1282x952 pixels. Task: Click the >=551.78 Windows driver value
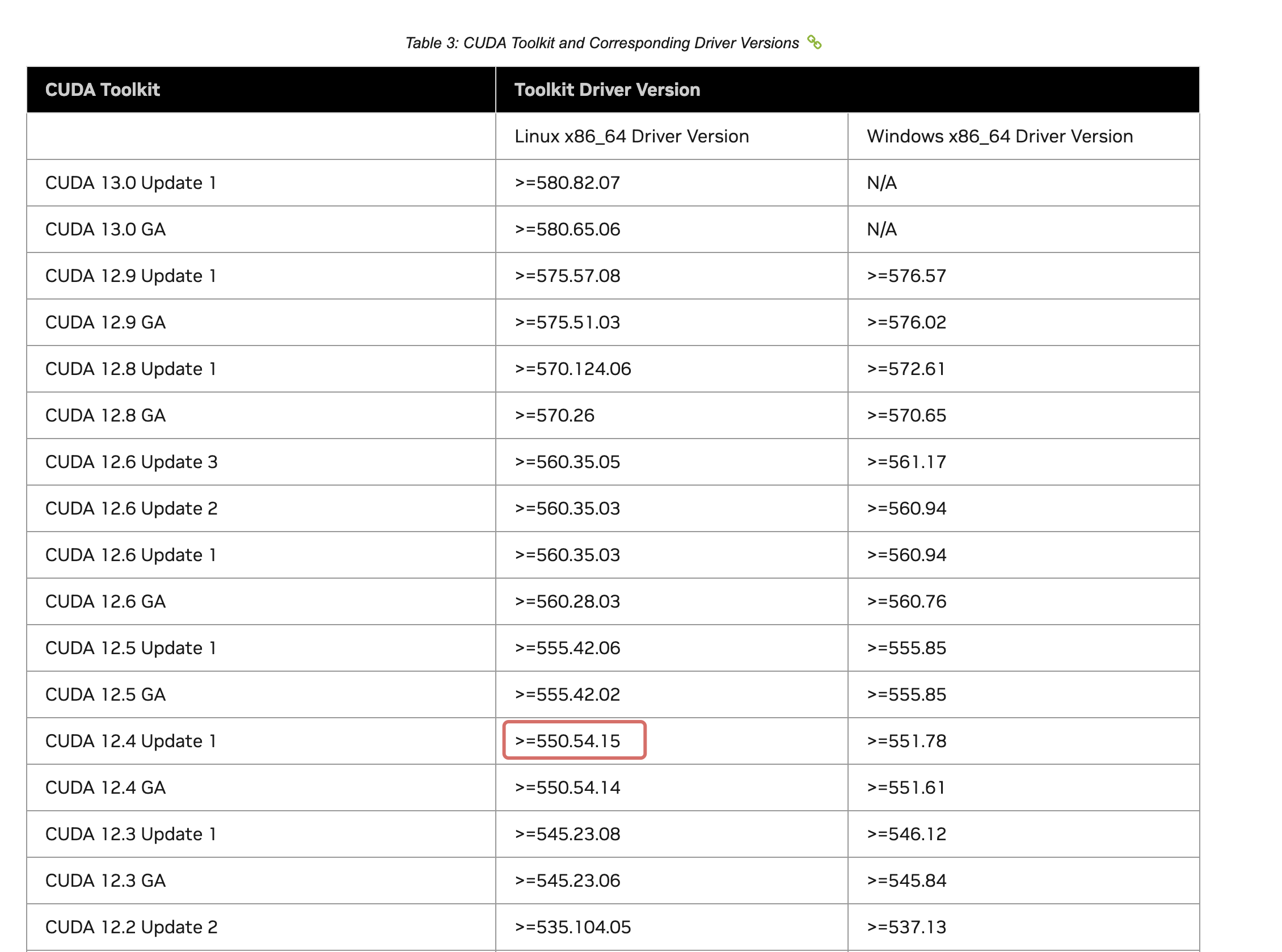tap(906, 740)
